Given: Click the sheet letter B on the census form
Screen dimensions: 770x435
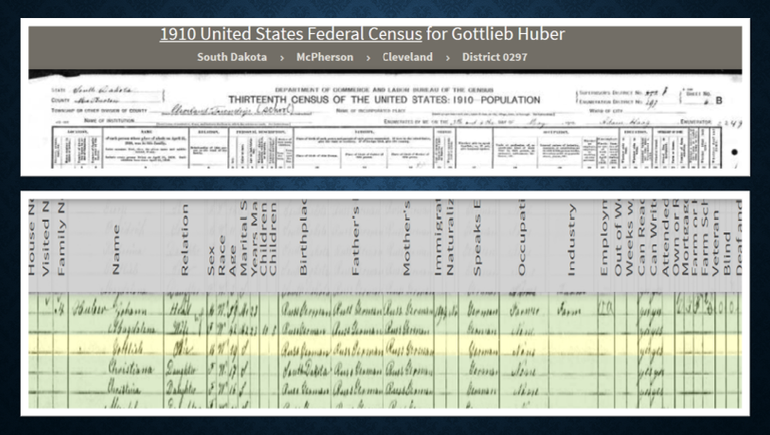Looking at the screenshot, I should tap(718, 101).
